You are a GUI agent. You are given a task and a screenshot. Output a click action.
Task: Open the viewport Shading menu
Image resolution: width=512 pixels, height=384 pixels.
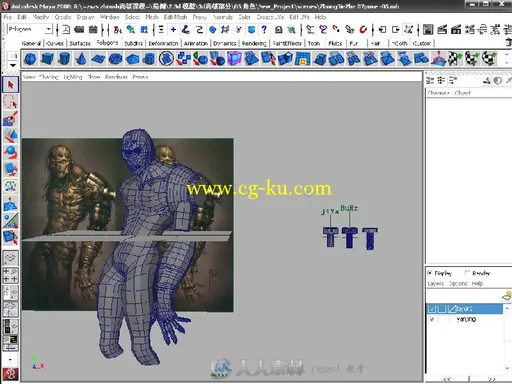click(x=49, y=77)
